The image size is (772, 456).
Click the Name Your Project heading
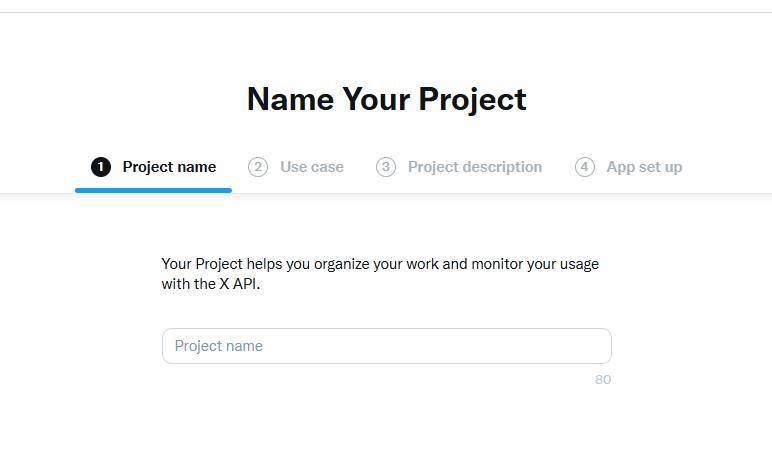(x=386, y=99)
